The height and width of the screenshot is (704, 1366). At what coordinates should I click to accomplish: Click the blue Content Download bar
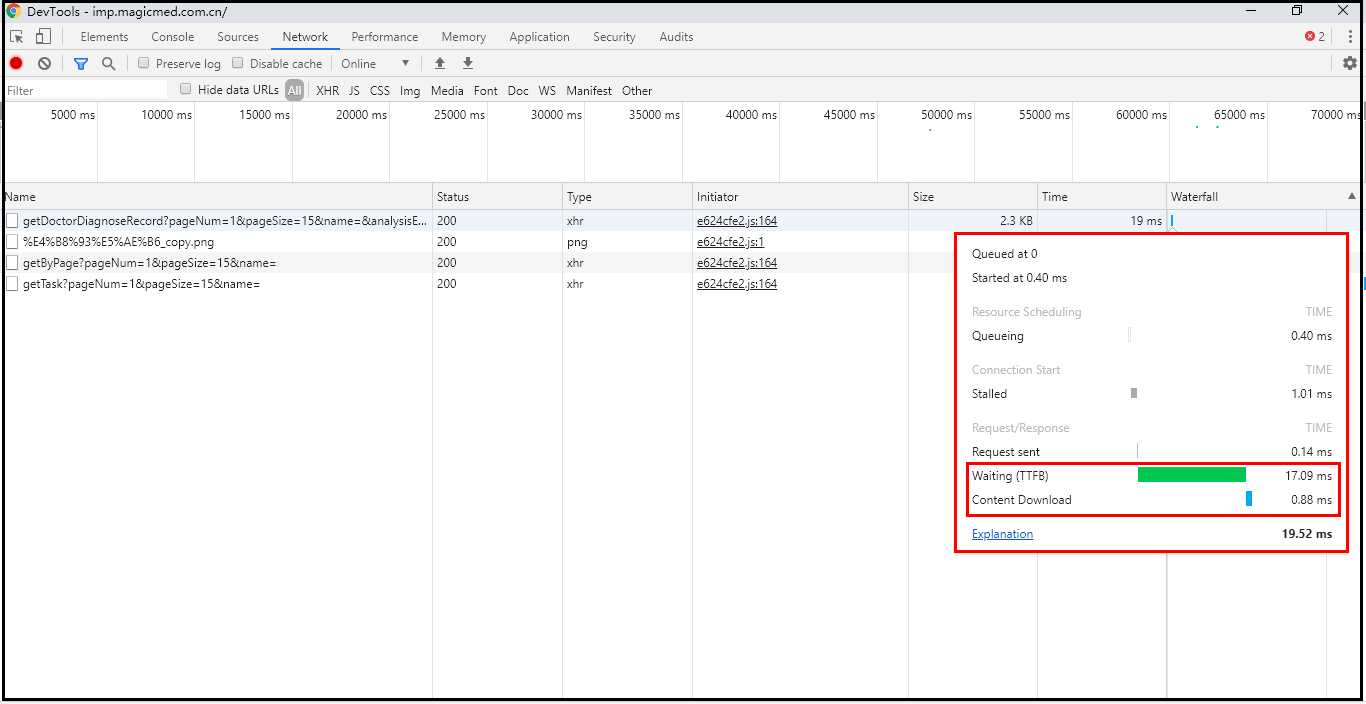1249,499
